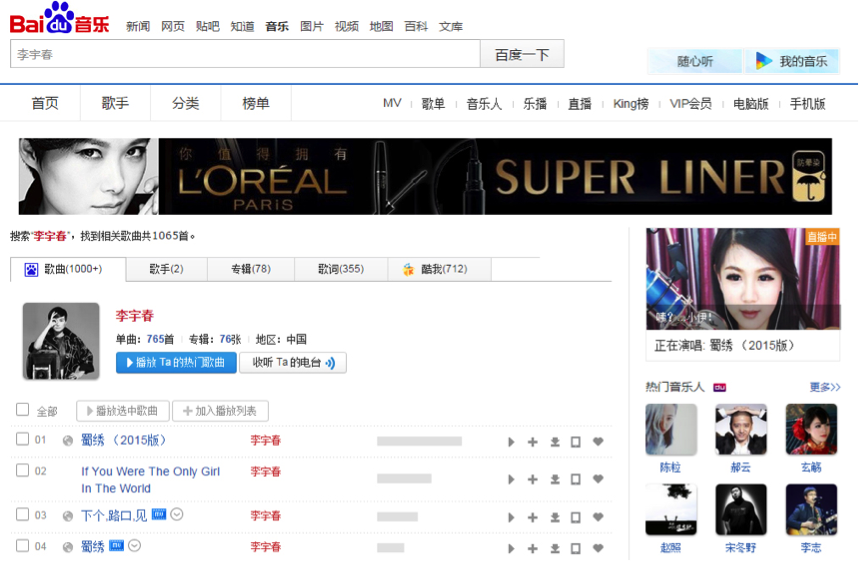The height and width of the screenshot is (561, 859).
Task: Tick the checkbox for song 04
Action: (22, 545)
